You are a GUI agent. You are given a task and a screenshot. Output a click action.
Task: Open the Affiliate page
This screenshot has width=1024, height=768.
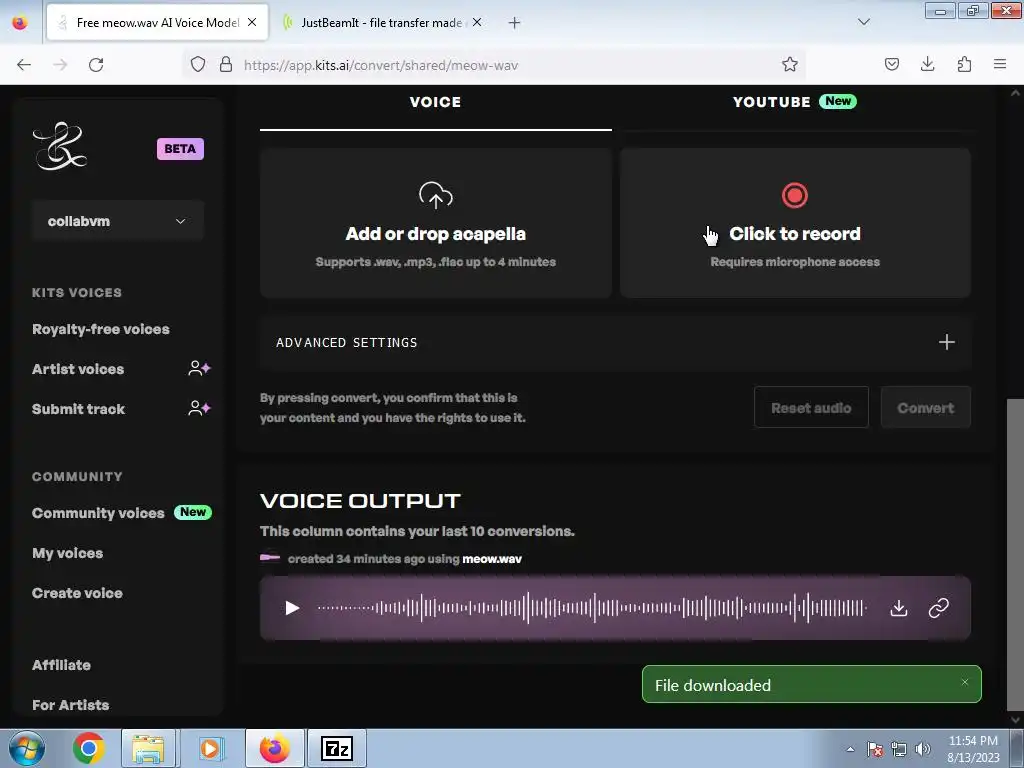point(61,665)
